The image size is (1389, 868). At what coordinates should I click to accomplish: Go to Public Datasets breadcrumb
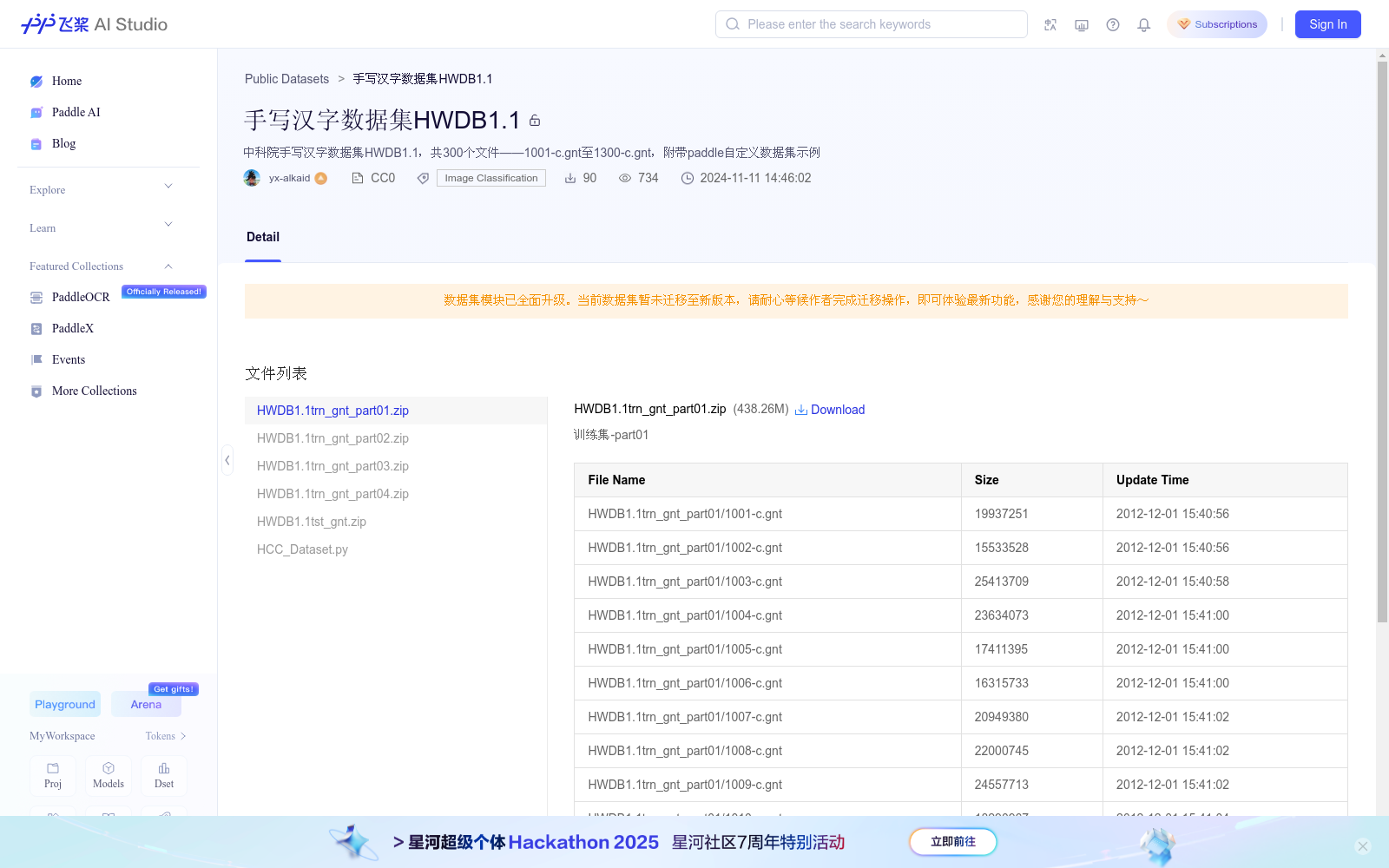[x=286, y=79]
